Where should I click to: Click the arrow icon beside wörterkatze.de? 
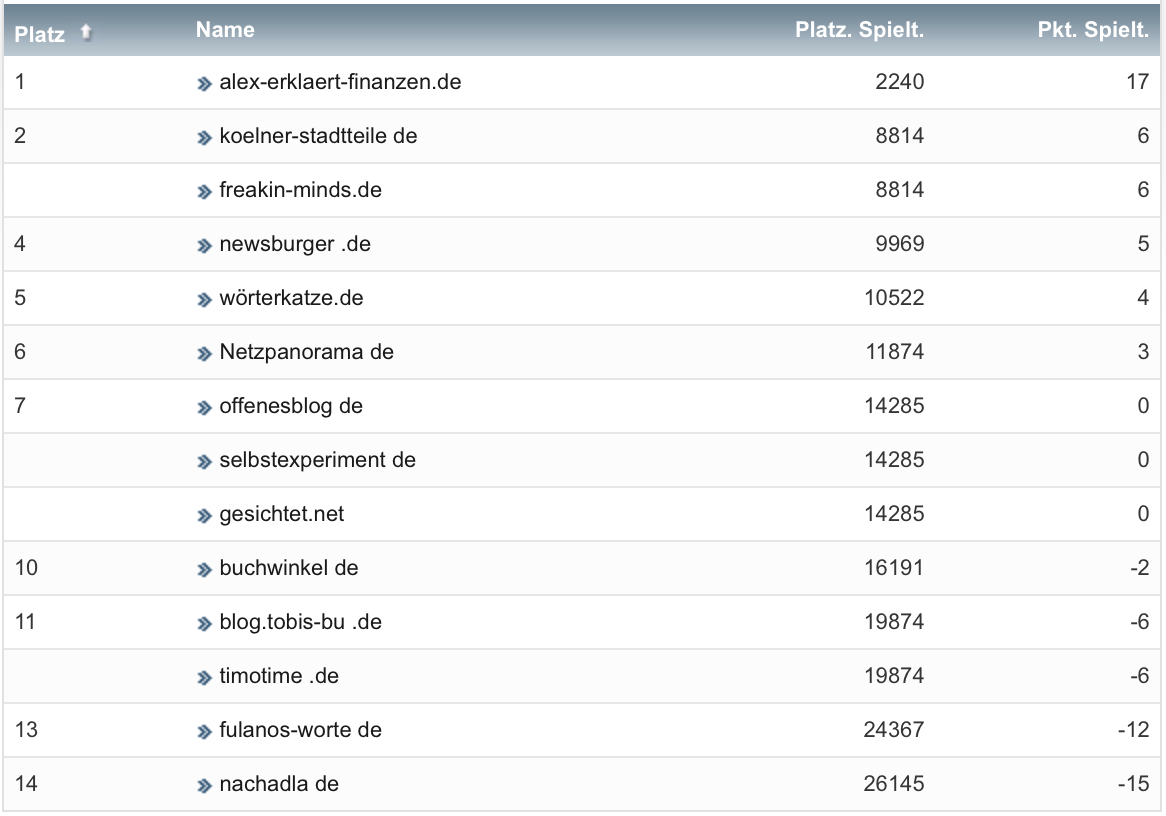(x=204, y=299)
